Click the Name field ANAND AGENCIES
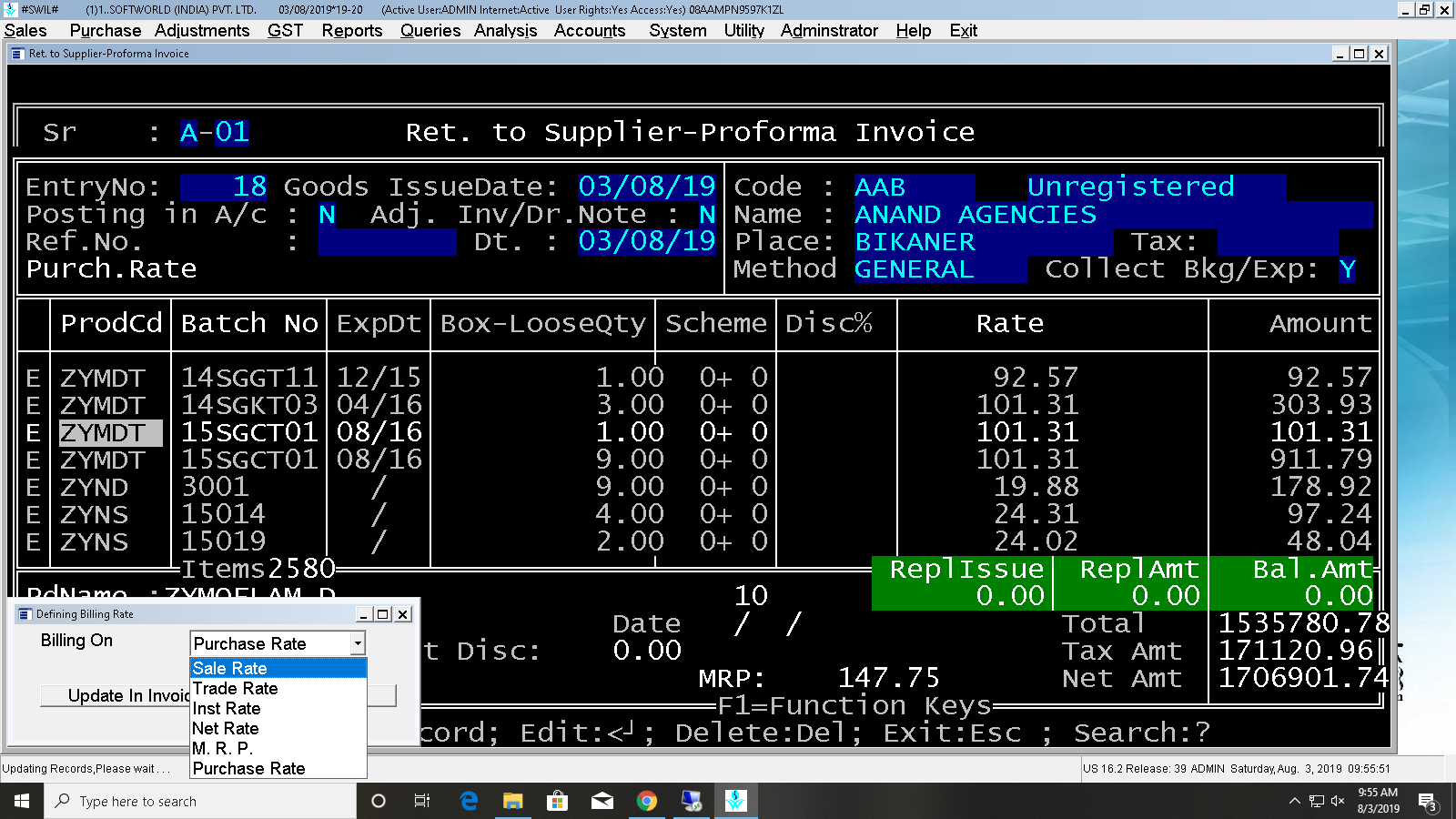The height and width of the screenshot is (819, 1456). (x=1113, y=215)
